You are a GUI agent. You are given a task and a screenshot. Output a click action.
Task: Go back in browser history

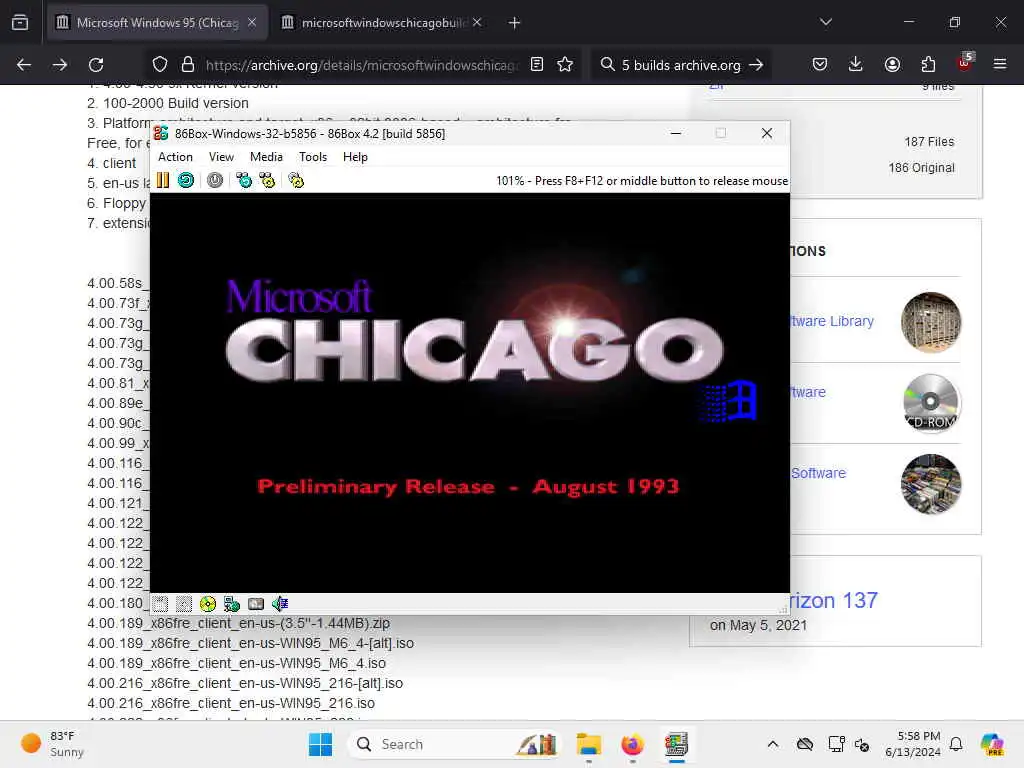pyautogui.click(x=24, y=65)
